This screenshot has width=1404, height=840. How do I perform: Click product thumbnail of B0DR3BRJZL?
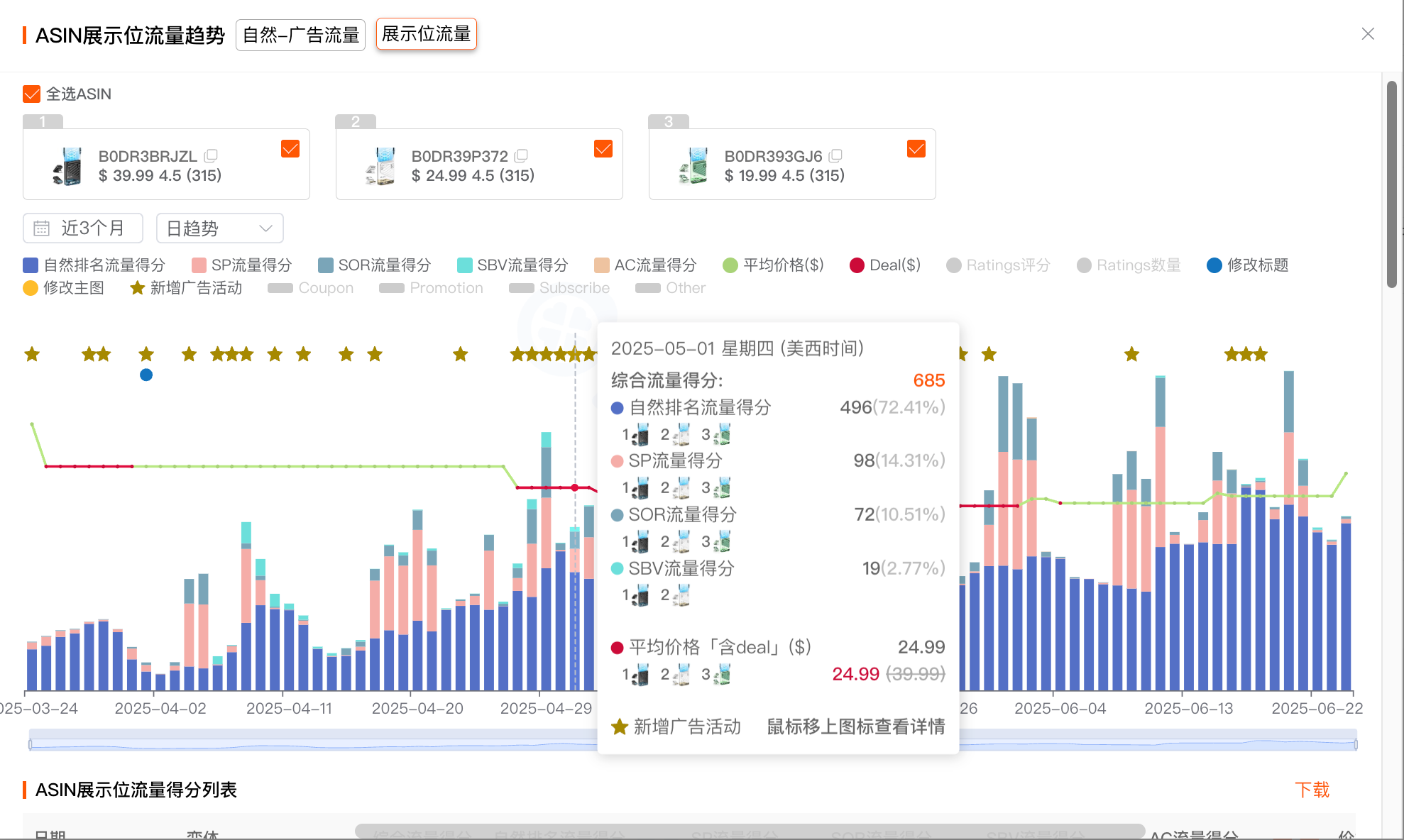tap(67, 166)
